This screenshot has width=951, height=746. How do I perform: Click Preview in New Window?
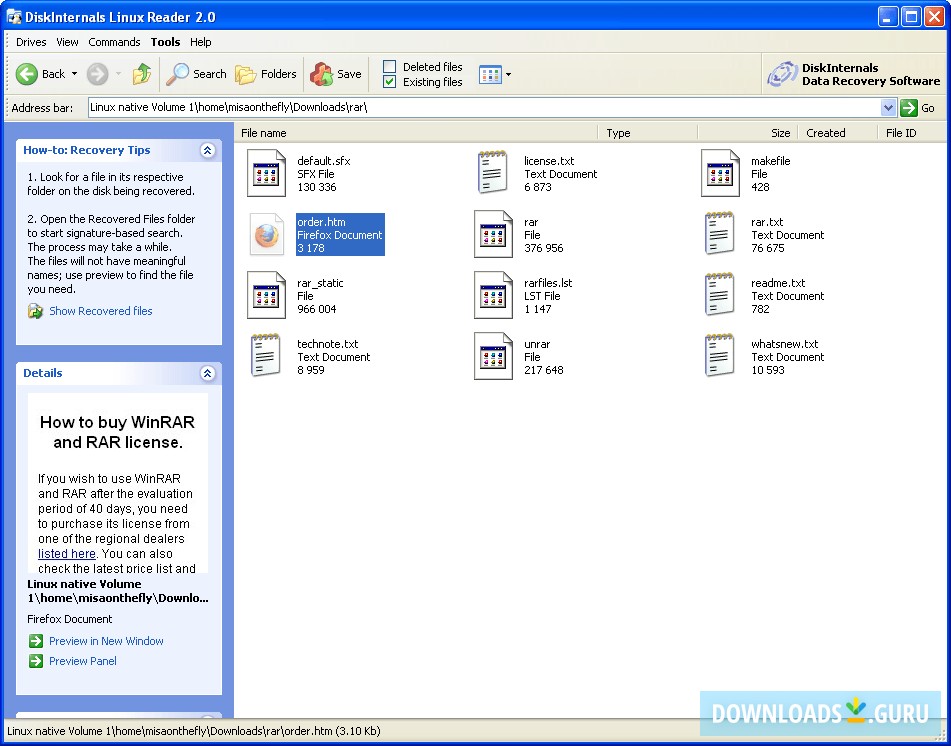(106, 641)
